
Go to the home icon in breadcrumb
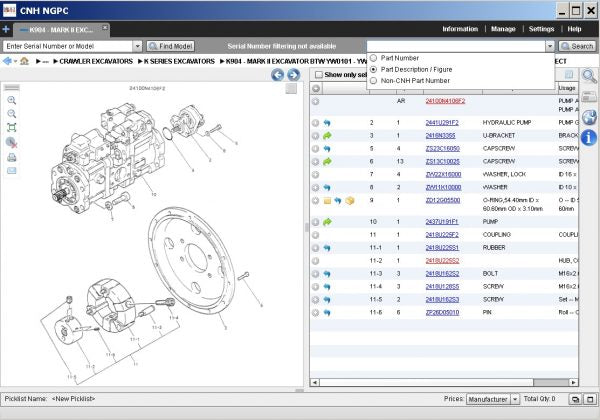click(x=24, y=61)
